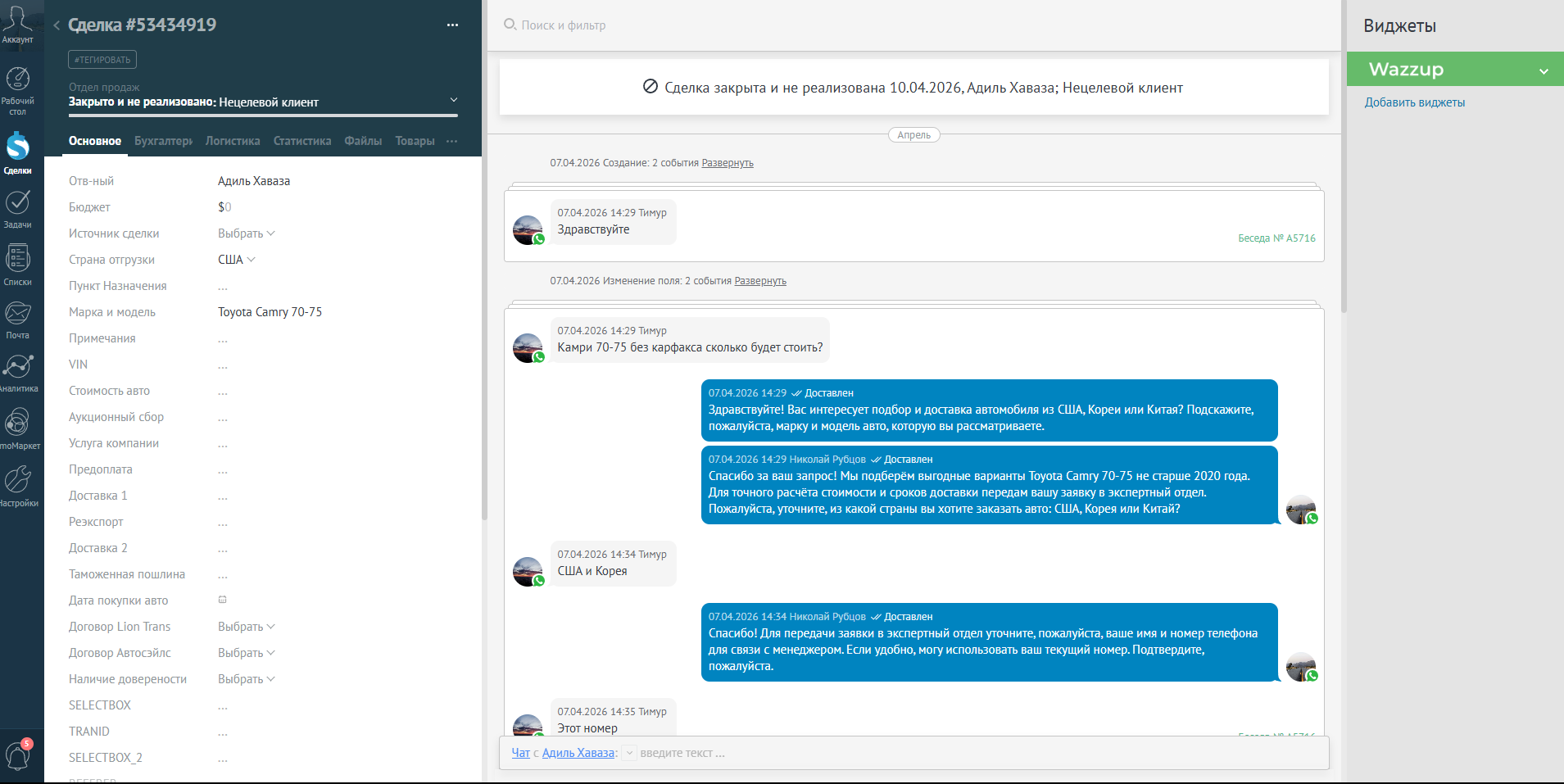1564x784 pixels.
Task: Expand creation events via Развернуть link
Action: (x=728, y=163)
